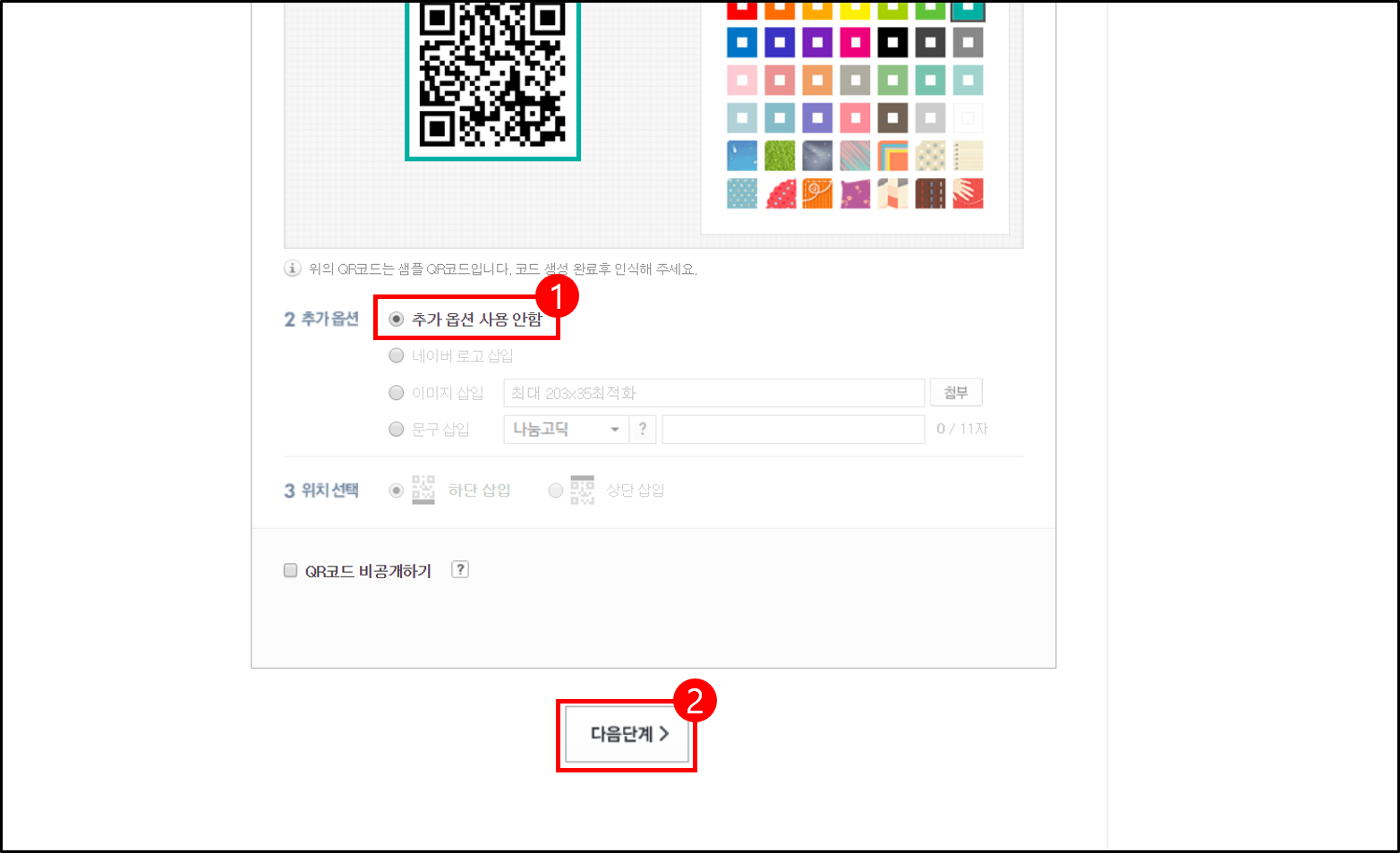Click the 다음단계 button

pos(627,733)
